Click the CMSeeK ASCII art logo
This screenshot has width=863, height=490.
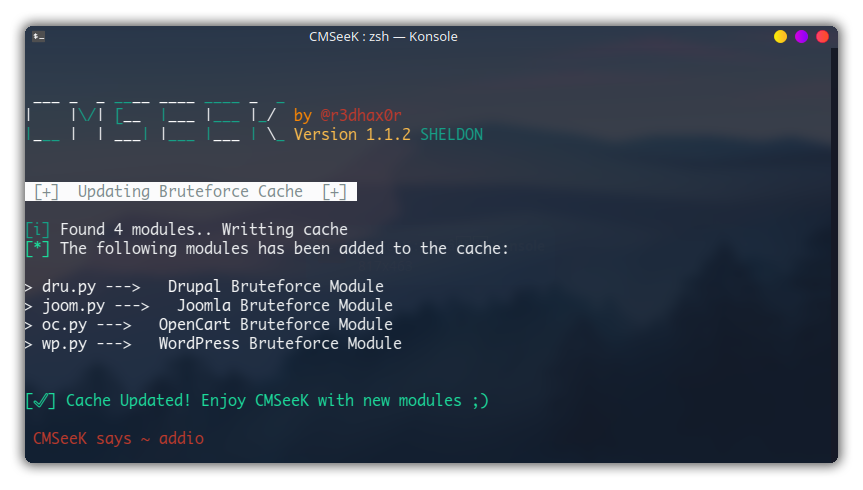tap(156, 121)
